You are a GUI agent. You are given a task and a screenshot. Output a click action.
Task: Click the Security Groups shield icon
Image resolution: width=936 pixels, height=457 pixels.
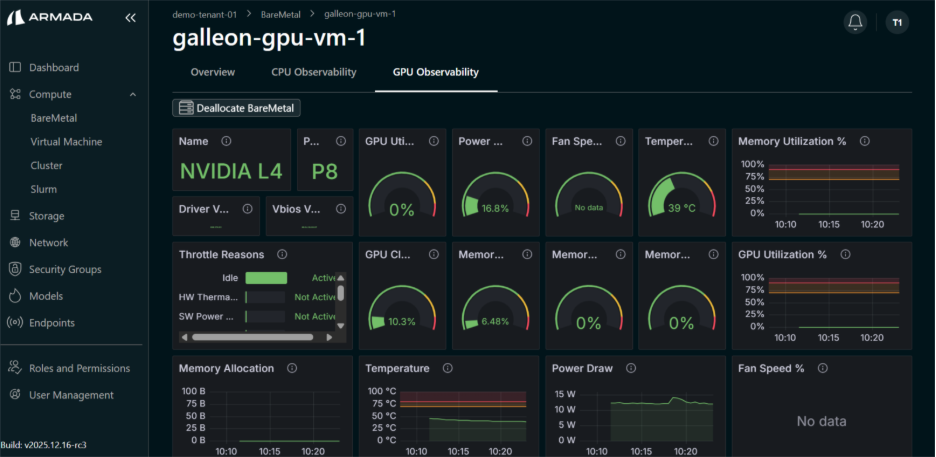[16, 269]
